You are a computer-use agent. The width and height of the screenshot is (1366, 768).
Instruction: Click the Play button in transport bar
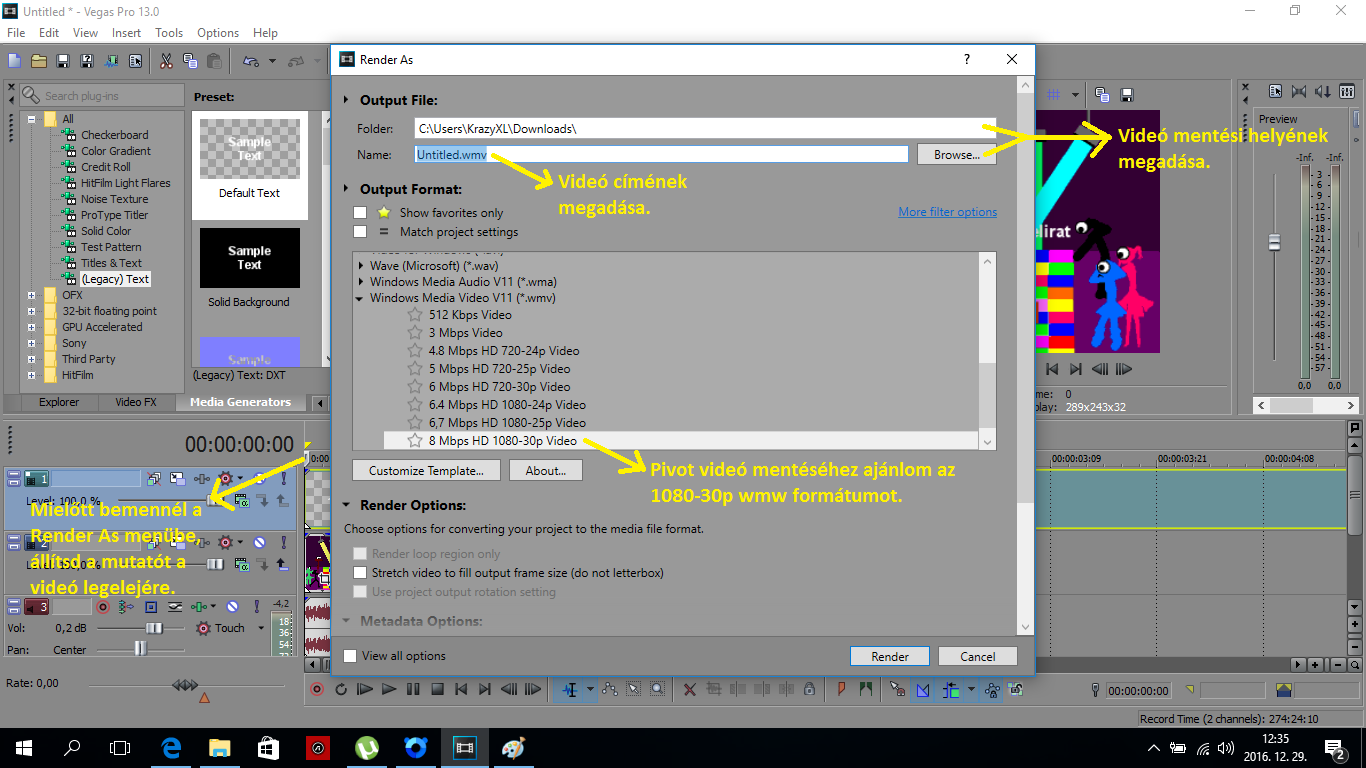pos(389,689)
